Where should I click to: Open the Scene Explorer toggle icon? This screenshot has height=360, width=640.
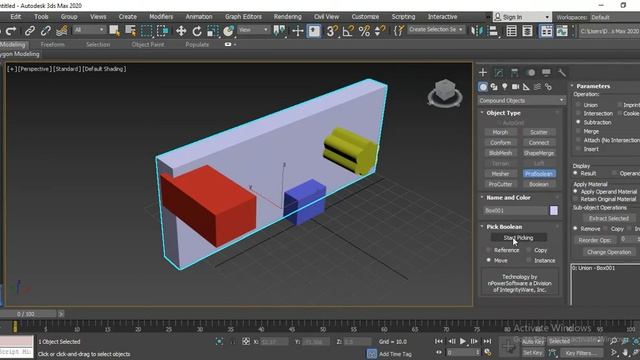(511, 31)
